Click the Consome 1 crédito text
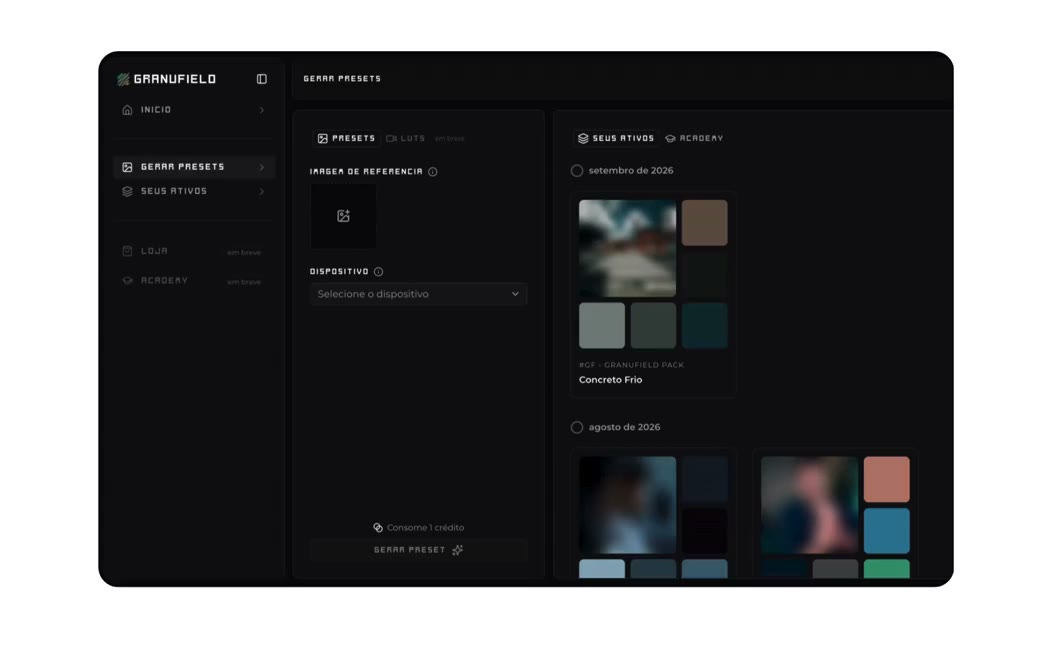The height and width of the screenshot is (652, 1052). pos(425,528)
